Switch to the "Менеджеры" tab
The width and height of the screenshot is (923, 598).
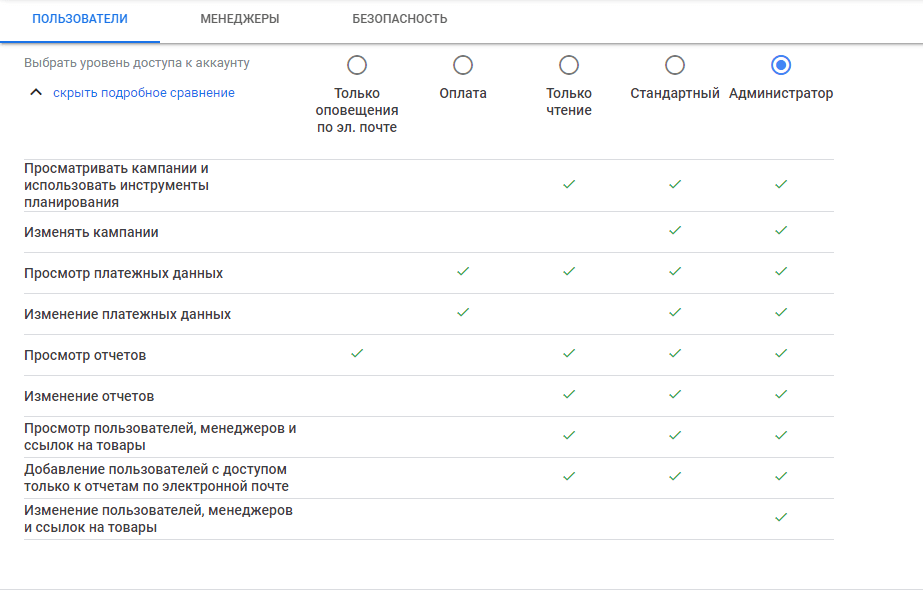(x=240, y=19)
